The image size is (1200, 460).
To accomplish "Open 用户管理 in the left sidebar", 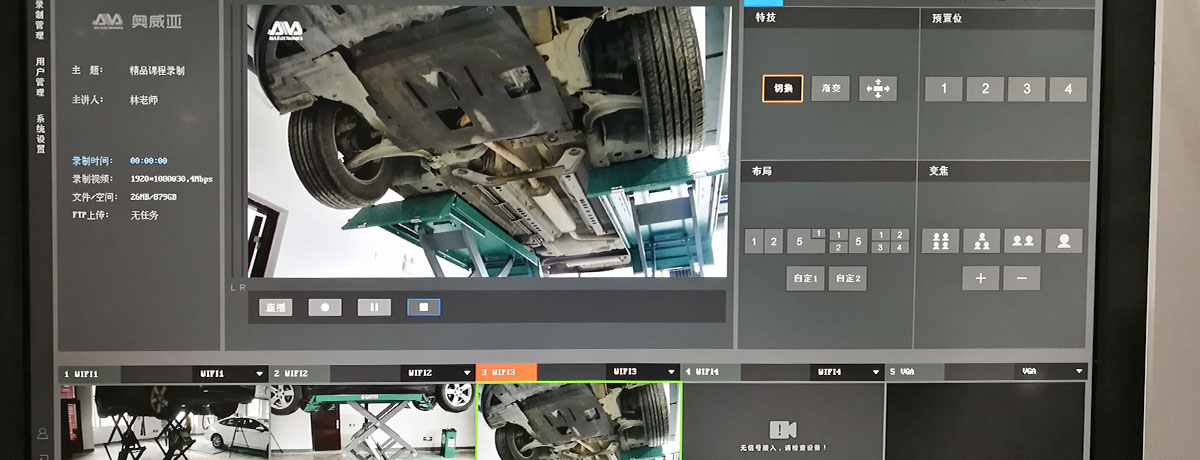I will 39,77.
